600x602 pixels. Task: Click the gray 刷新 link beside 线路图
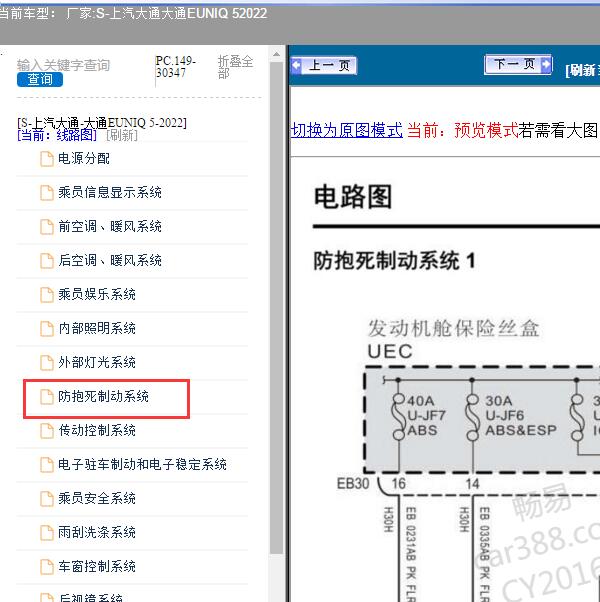(x=122, y=135)
